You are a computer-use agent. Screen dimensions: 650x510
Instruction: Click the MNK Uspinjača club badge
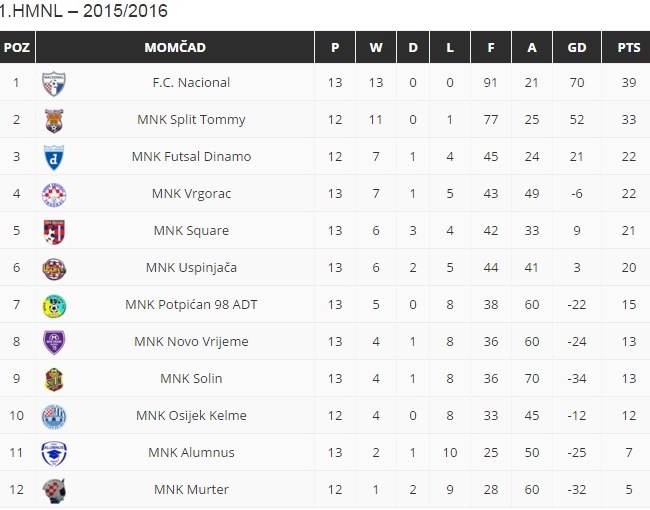click(53, 268)
